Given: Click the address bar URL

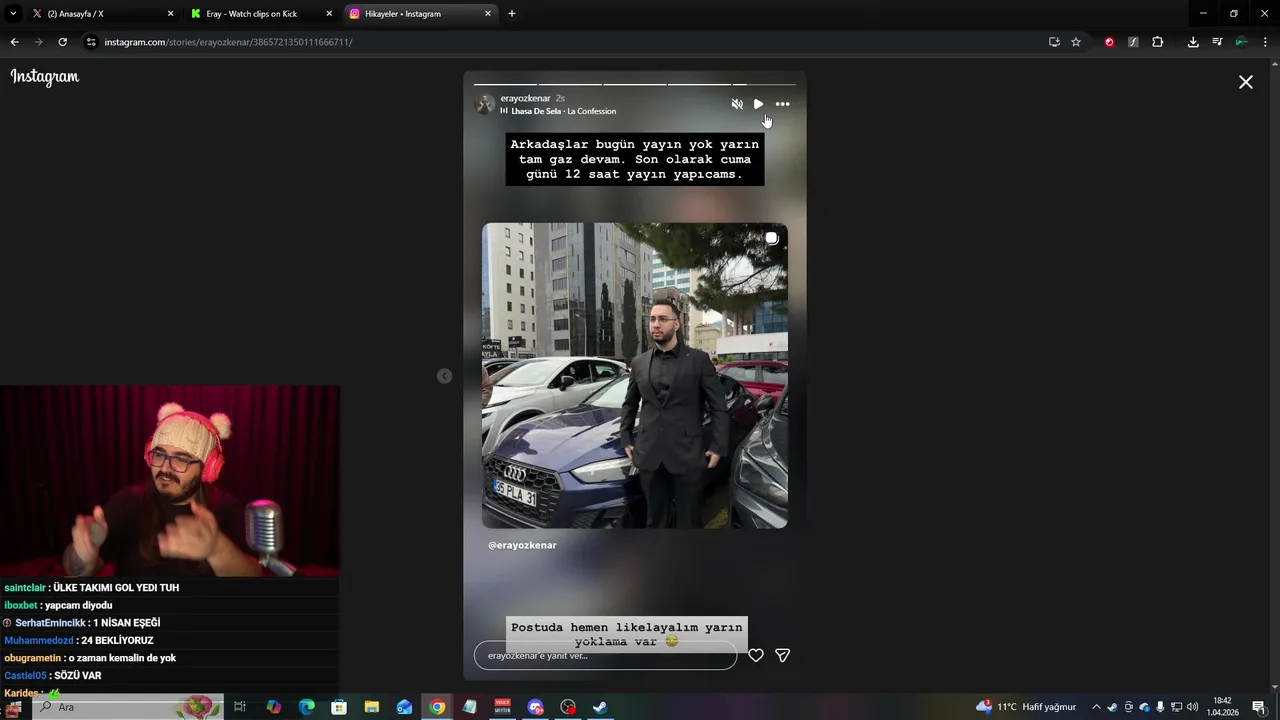Looking at the screenshot, I should click(x=228, y=42).
